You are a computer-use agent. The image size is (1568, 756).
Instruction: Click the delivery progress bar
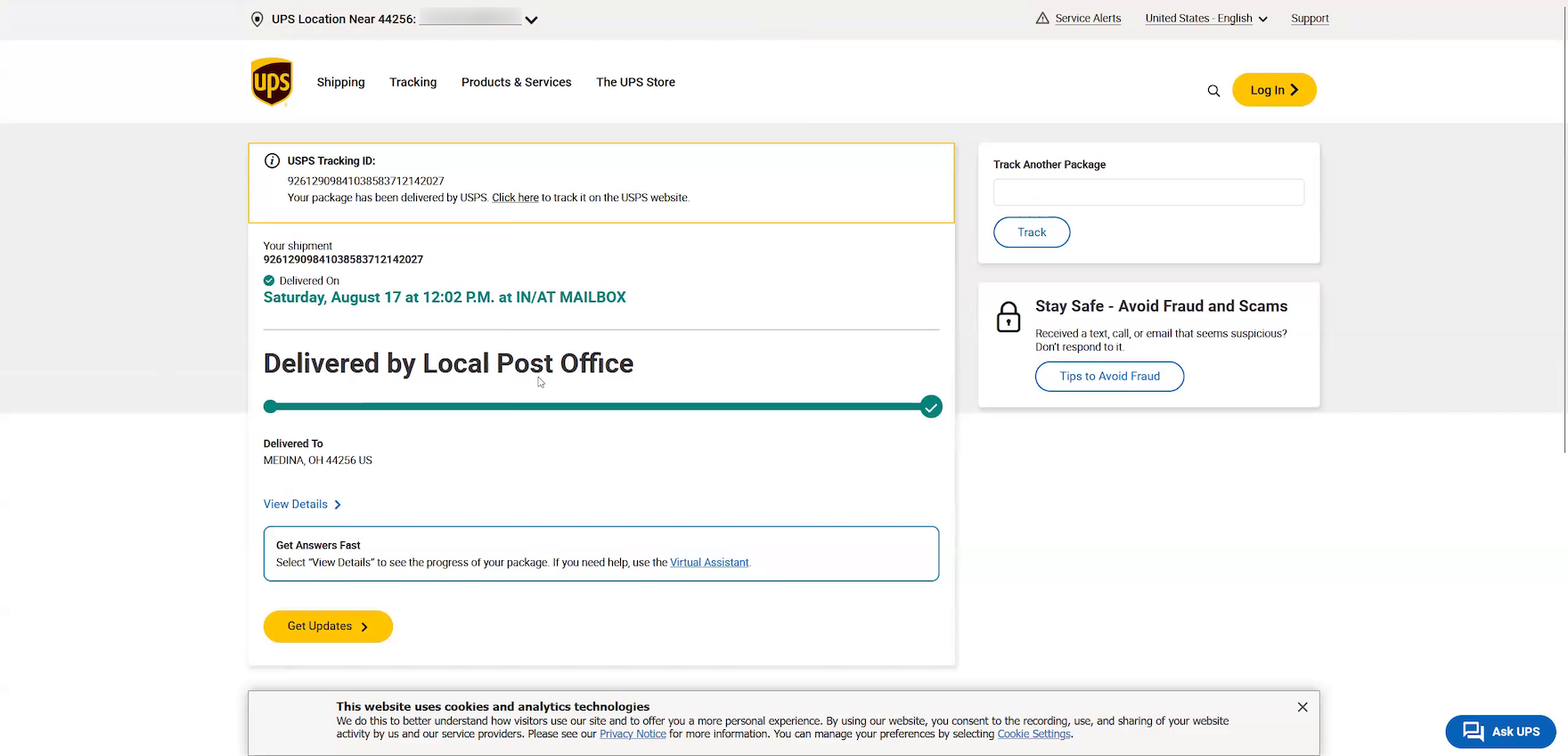point(601,407)
